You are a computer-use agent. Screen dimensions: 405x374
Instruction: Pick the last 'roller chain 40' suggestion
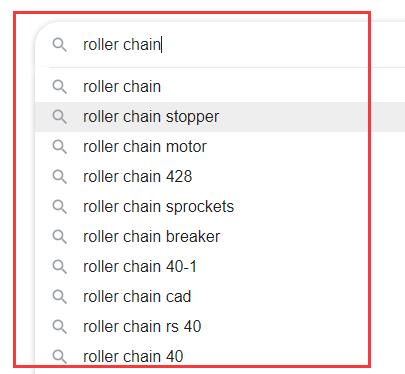(220, 357)
